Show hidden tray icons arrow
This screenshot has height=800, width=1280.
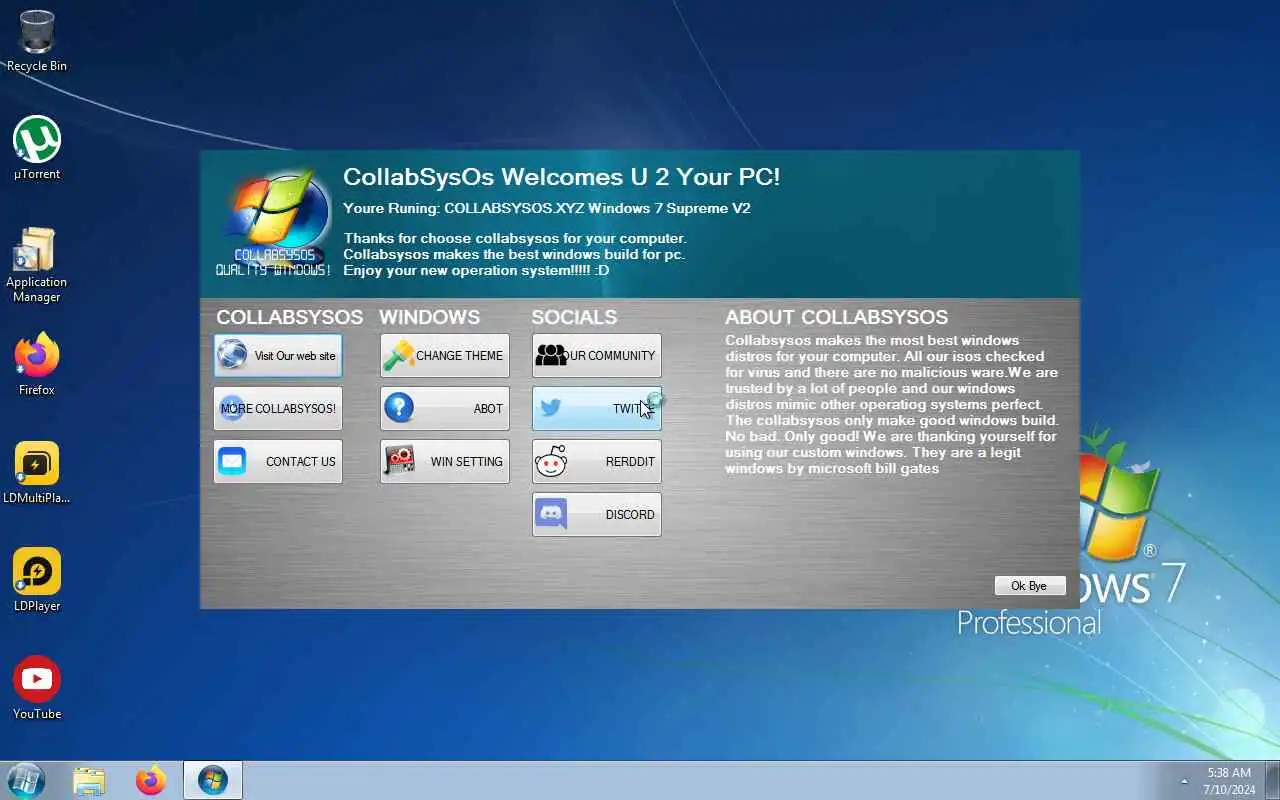[1185, 781]
